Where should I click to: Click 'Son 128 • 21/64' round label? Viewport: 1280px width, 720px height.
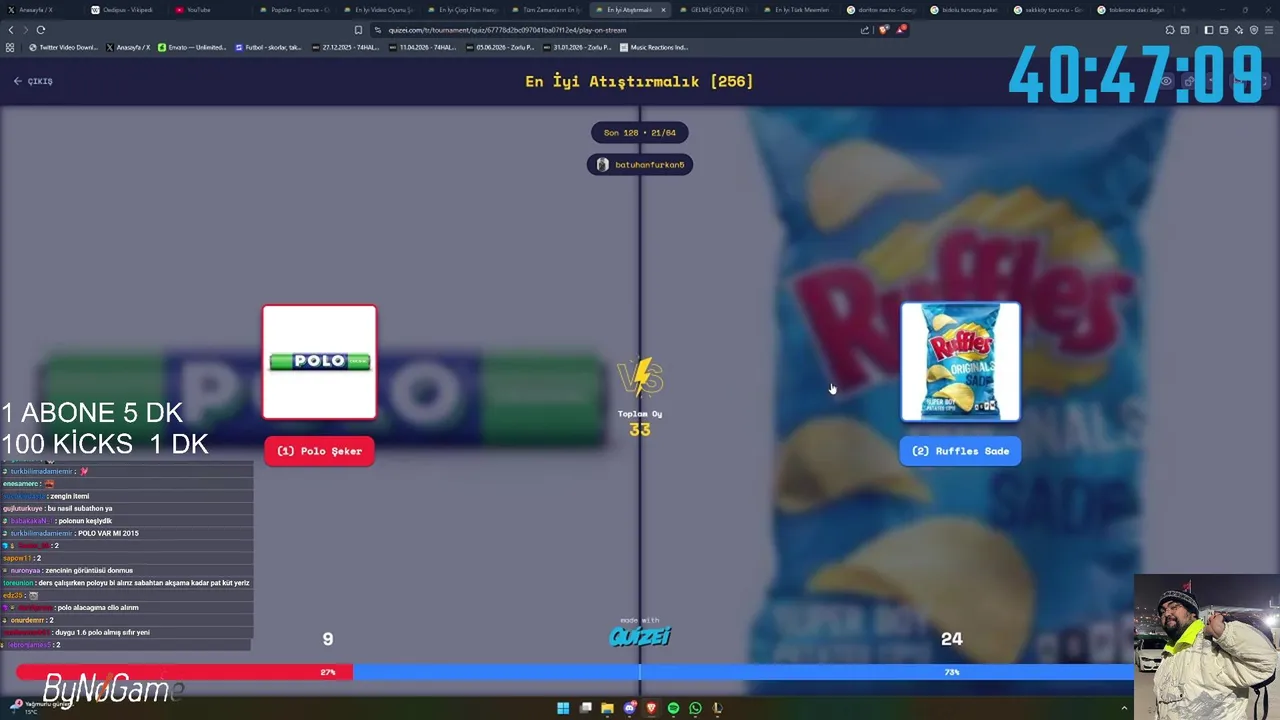pos(640,132)
